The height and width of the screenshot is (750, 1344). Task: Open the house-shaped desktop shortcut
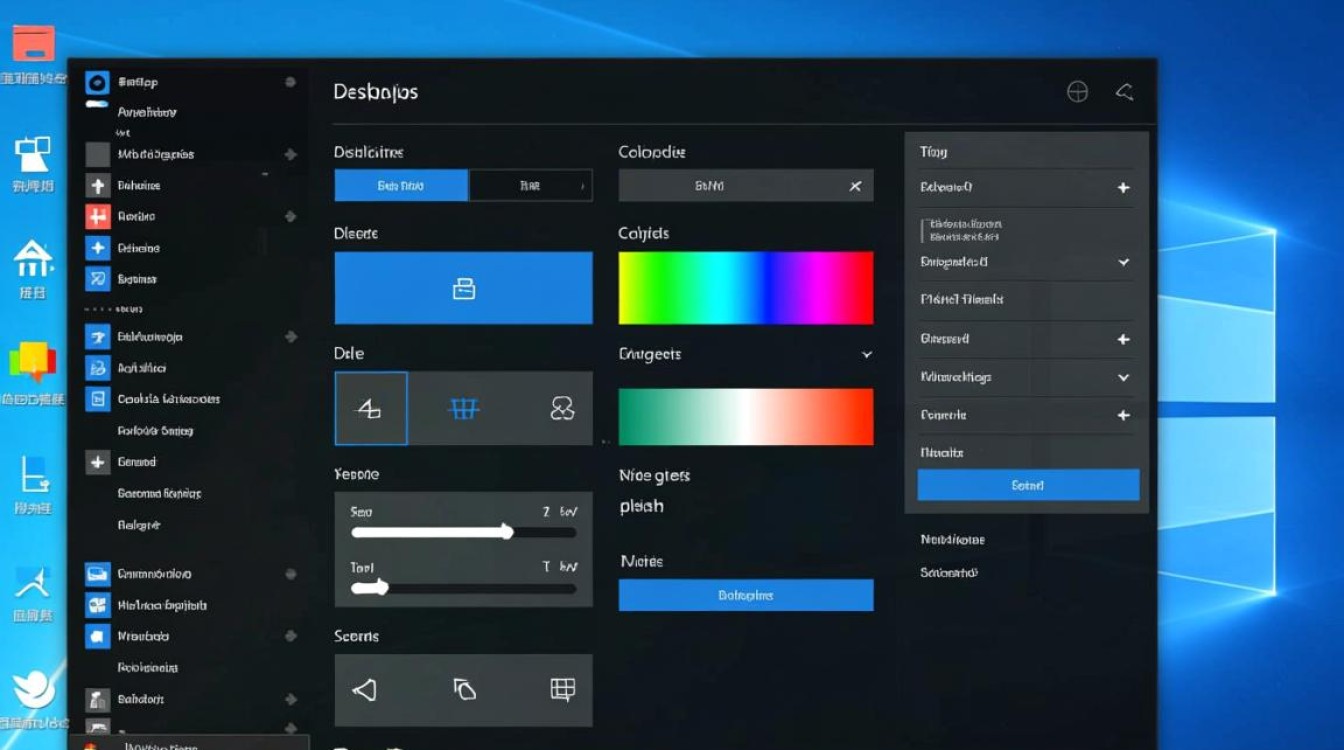33,260
